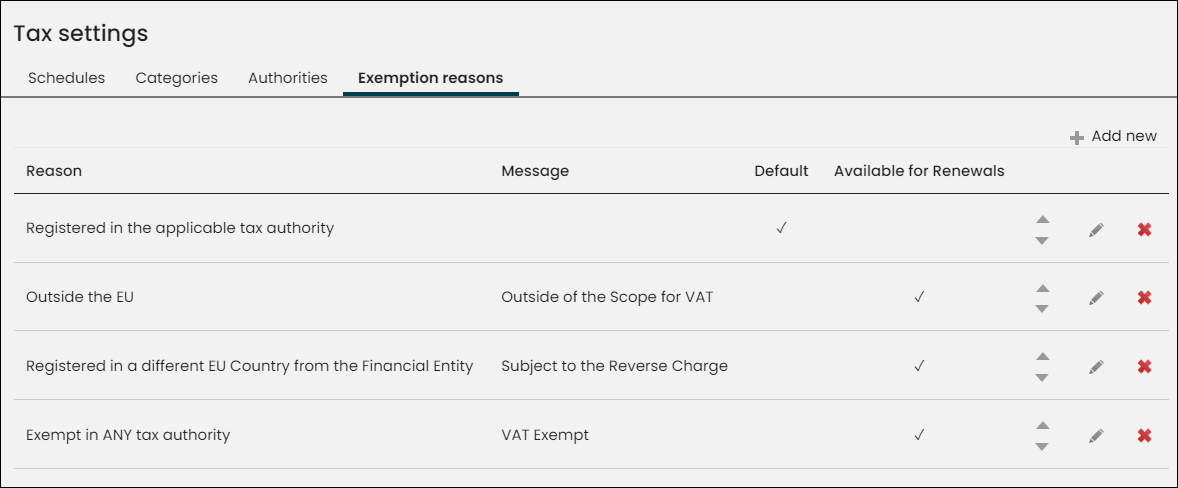Edit the 'Subject to the Reverse Charge' row
This screenshot has width=1178, height=488.
[1096, 366]
